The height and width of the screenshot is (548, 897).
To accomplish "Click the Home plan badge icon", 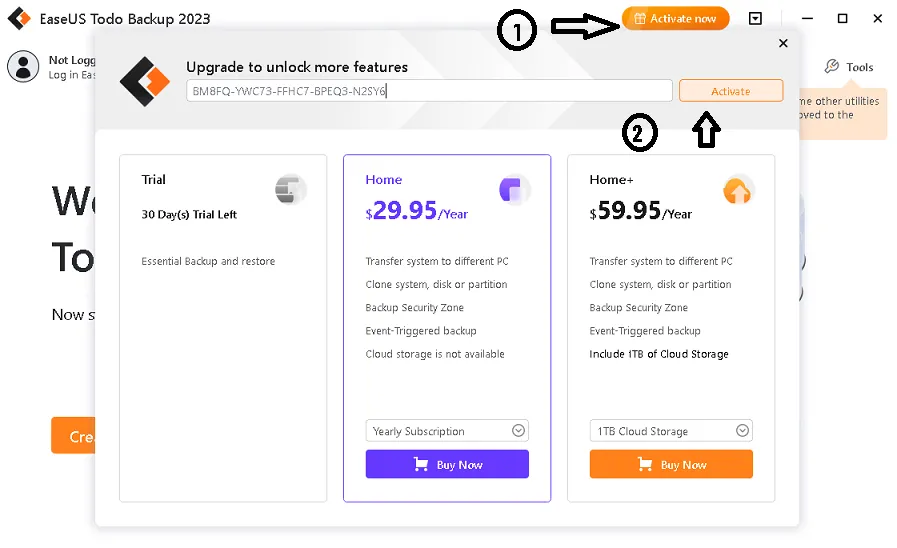I will click(514, 189).
